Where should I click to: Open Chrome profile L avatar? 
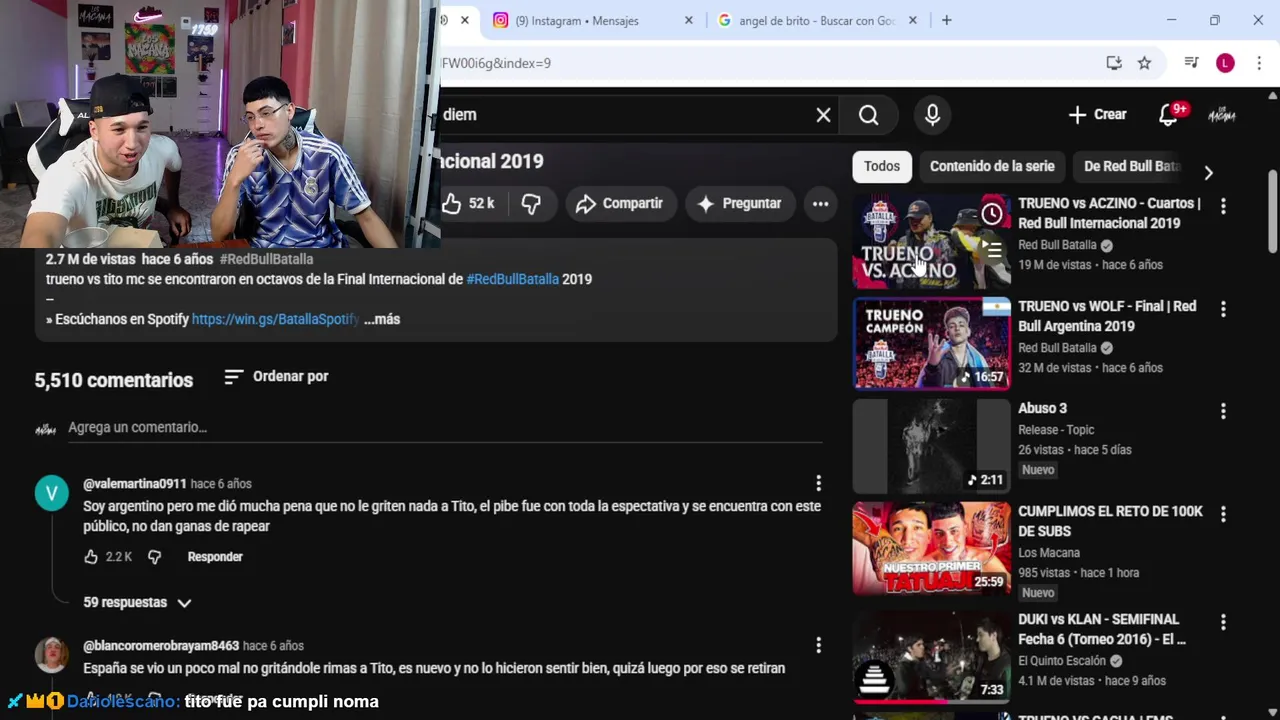pyautogui.click(x=1225, y=63)
